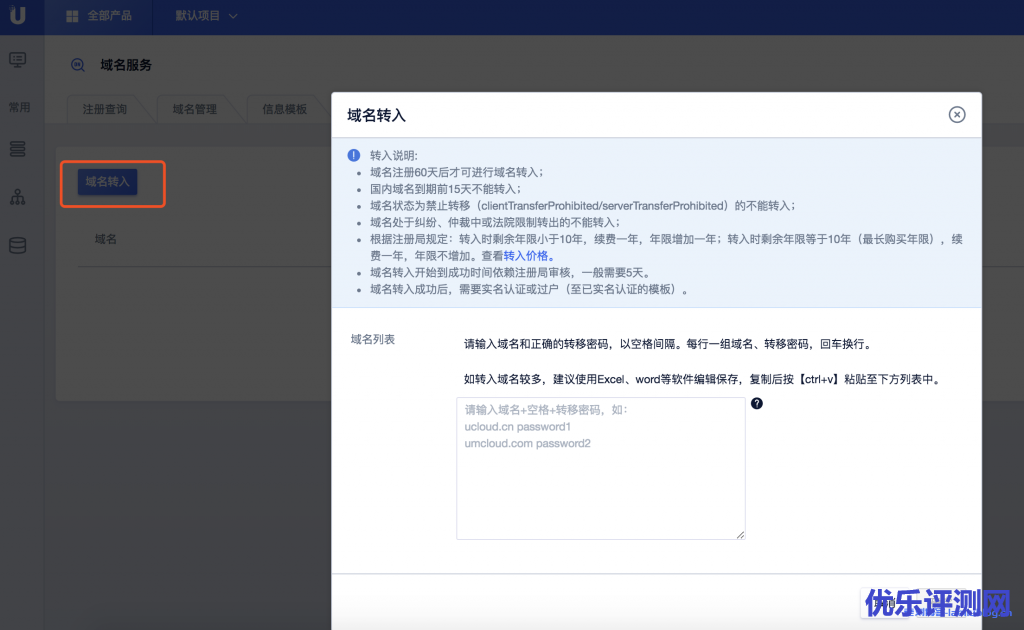Click the textarea resize handle corner
Image resolution: width=1024 pixels, height=630 pixels.
click(x=741, y=535)
